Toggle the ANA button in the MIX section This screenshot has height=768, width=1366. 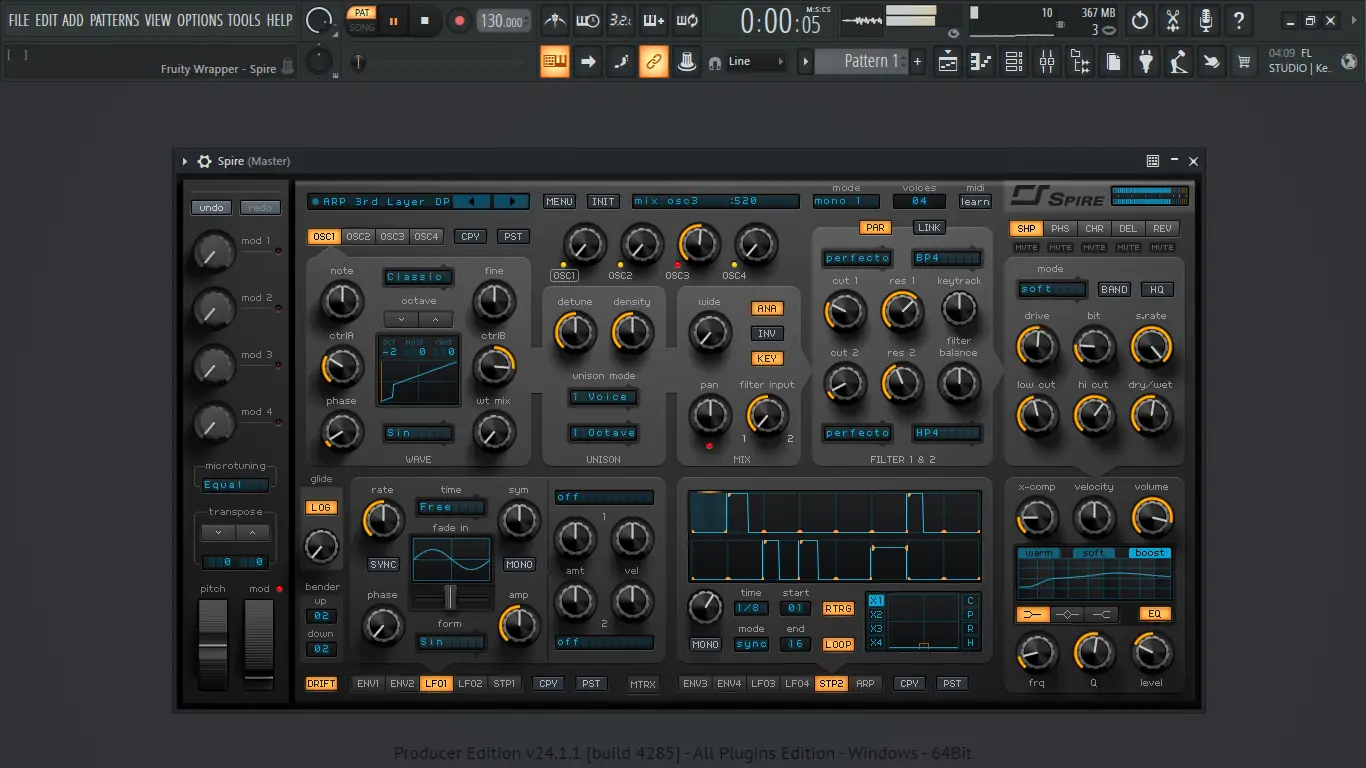(767, 309)
